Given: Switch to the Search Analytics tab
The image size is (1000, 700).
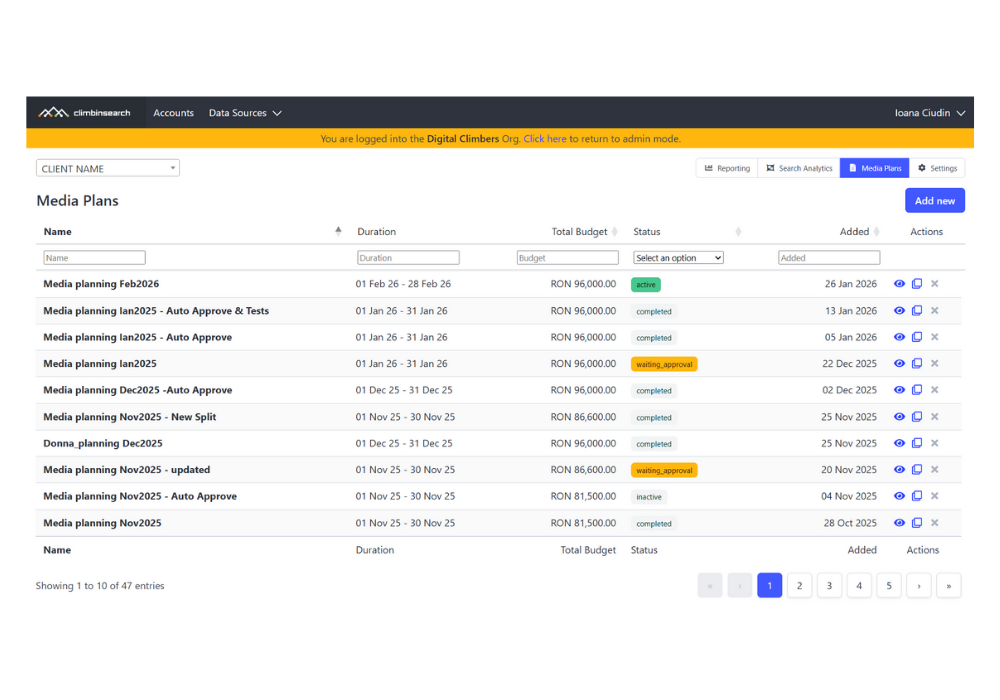Looking at the screenshot, I should (x=799, y=168).
